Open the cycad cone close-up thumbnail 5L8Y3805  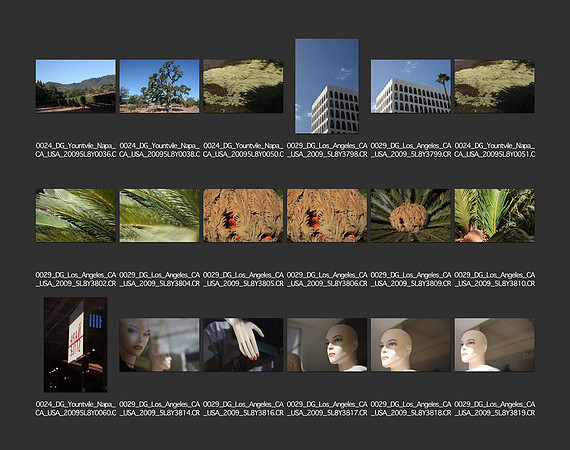243,215
